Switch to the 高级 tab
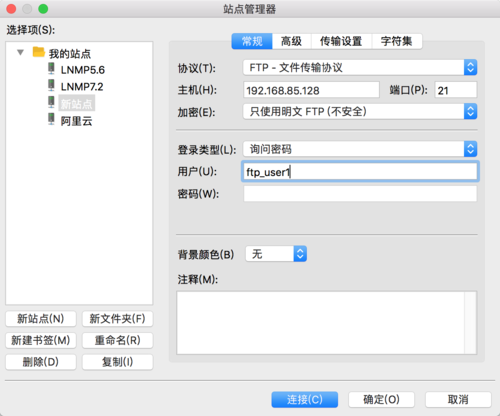This screenshot has width=500, height=416. pyautogui.click(x=291, y=41)
